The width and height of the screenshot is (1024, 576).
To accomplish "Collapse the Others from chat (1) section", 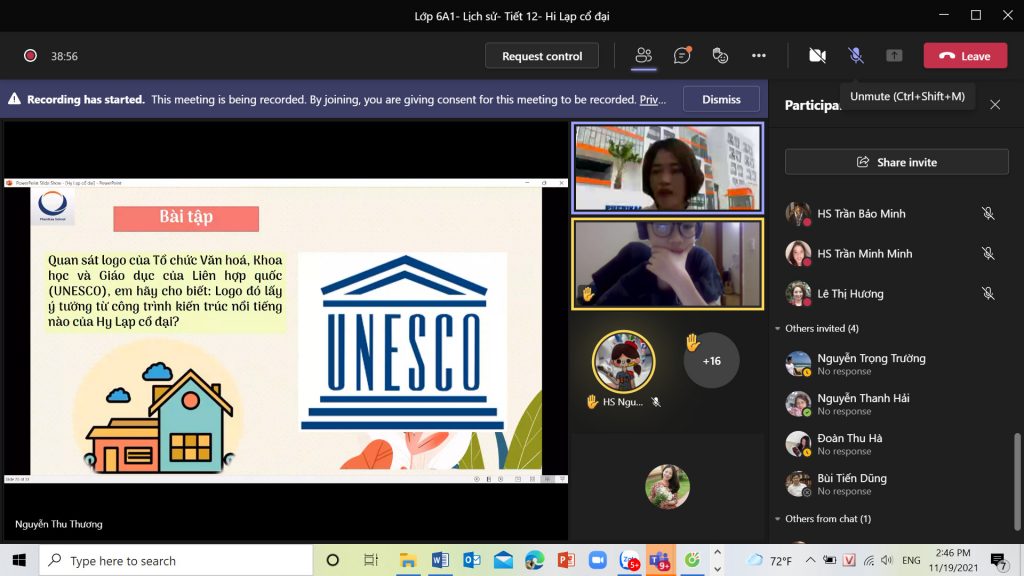I will coord(778,519).
